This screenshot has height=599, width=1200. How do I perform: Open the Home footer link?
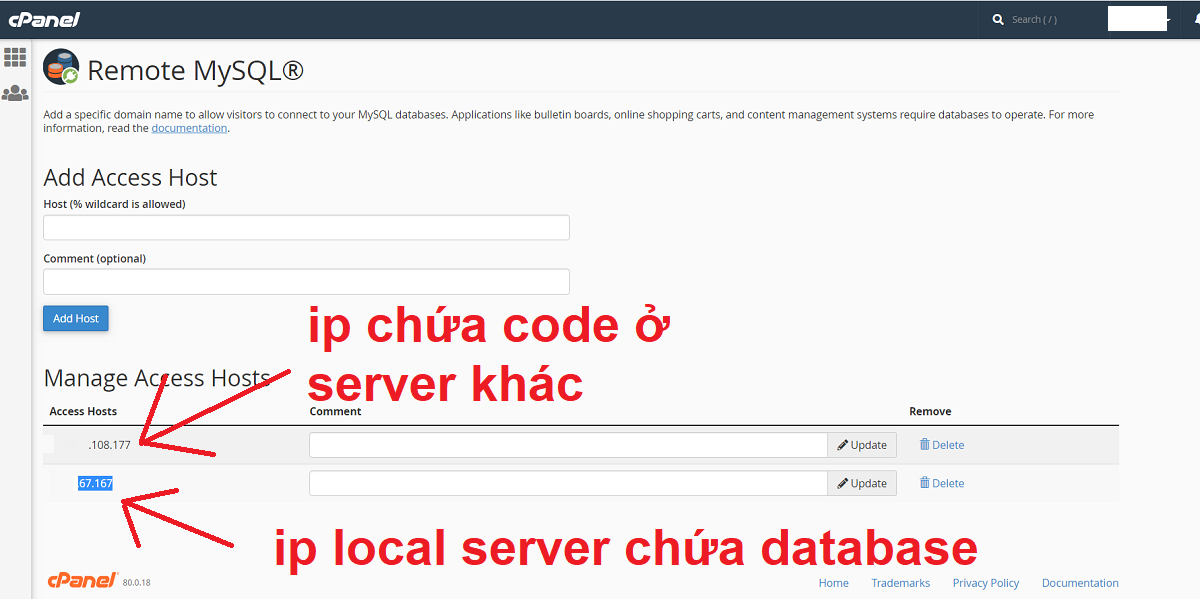point(834,583)
